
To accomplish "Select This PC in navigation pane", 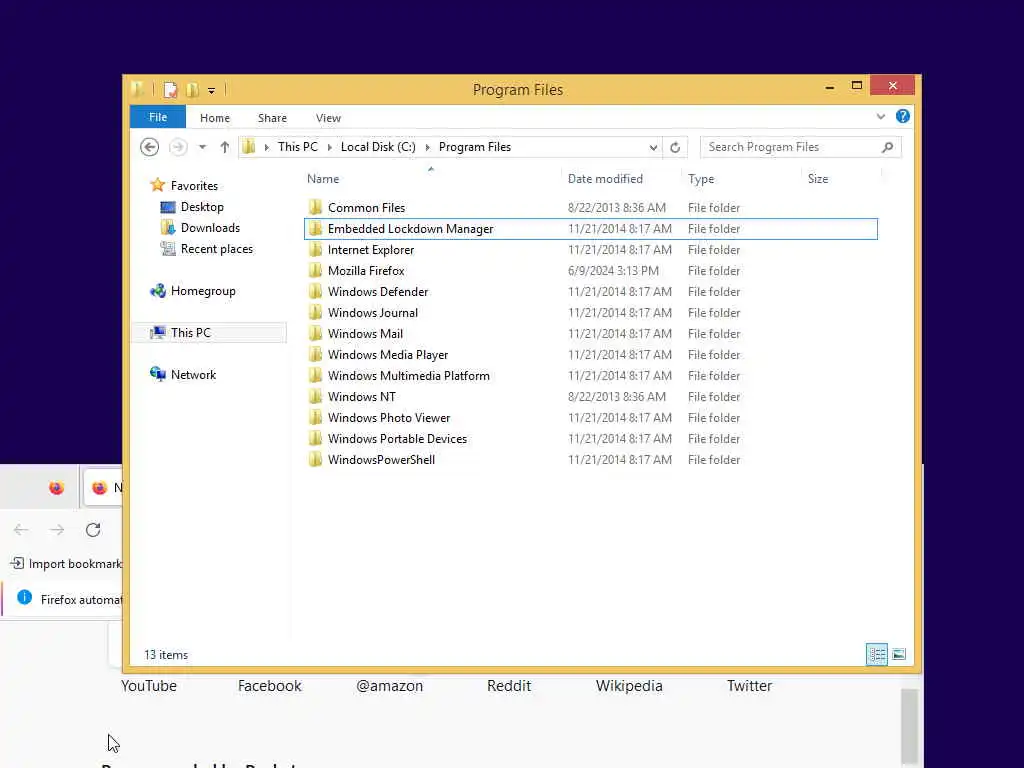I will point(191,333).
